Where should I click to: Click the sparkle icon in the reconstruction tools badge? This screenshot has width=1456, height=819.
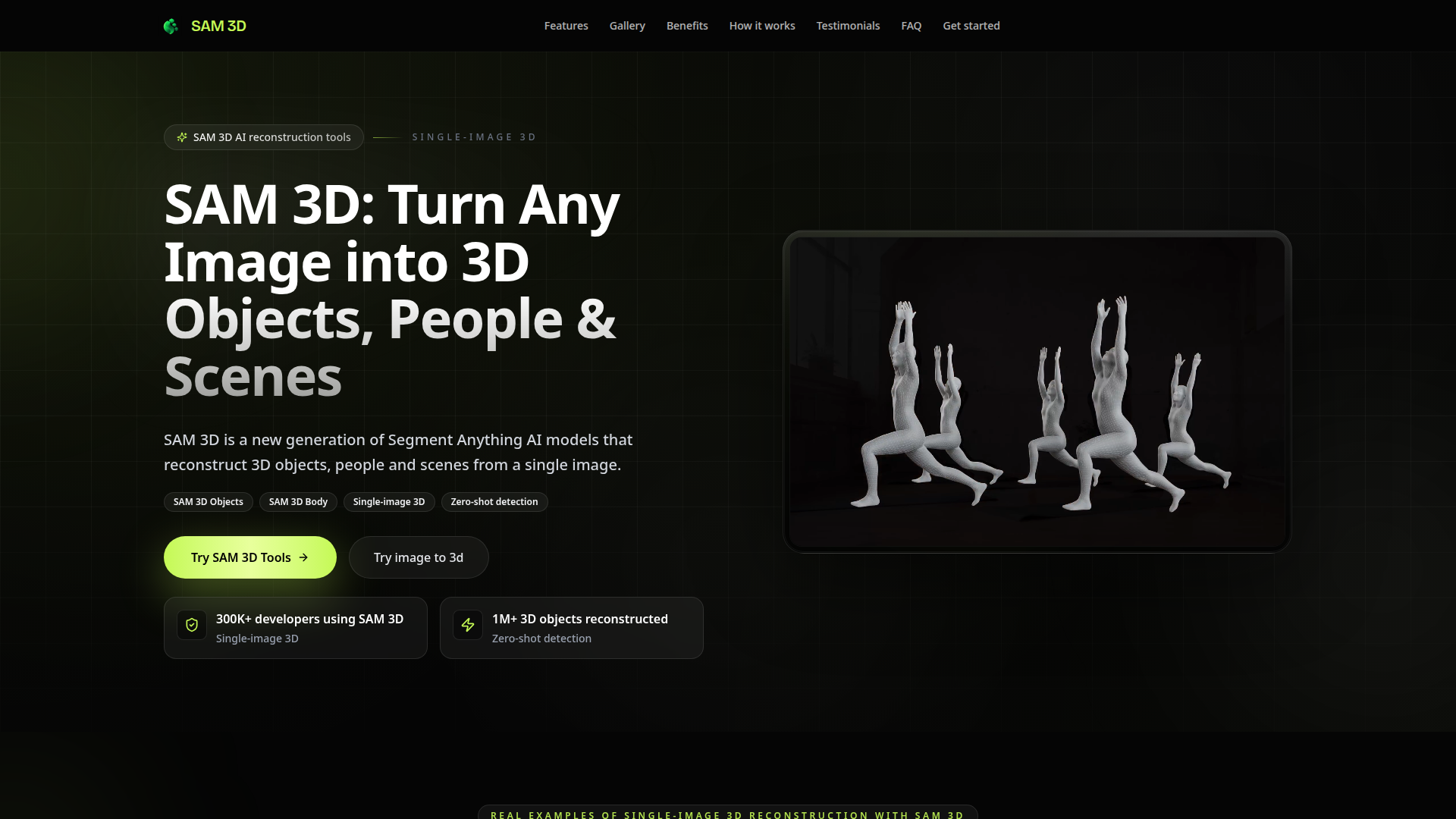[182, 137]
